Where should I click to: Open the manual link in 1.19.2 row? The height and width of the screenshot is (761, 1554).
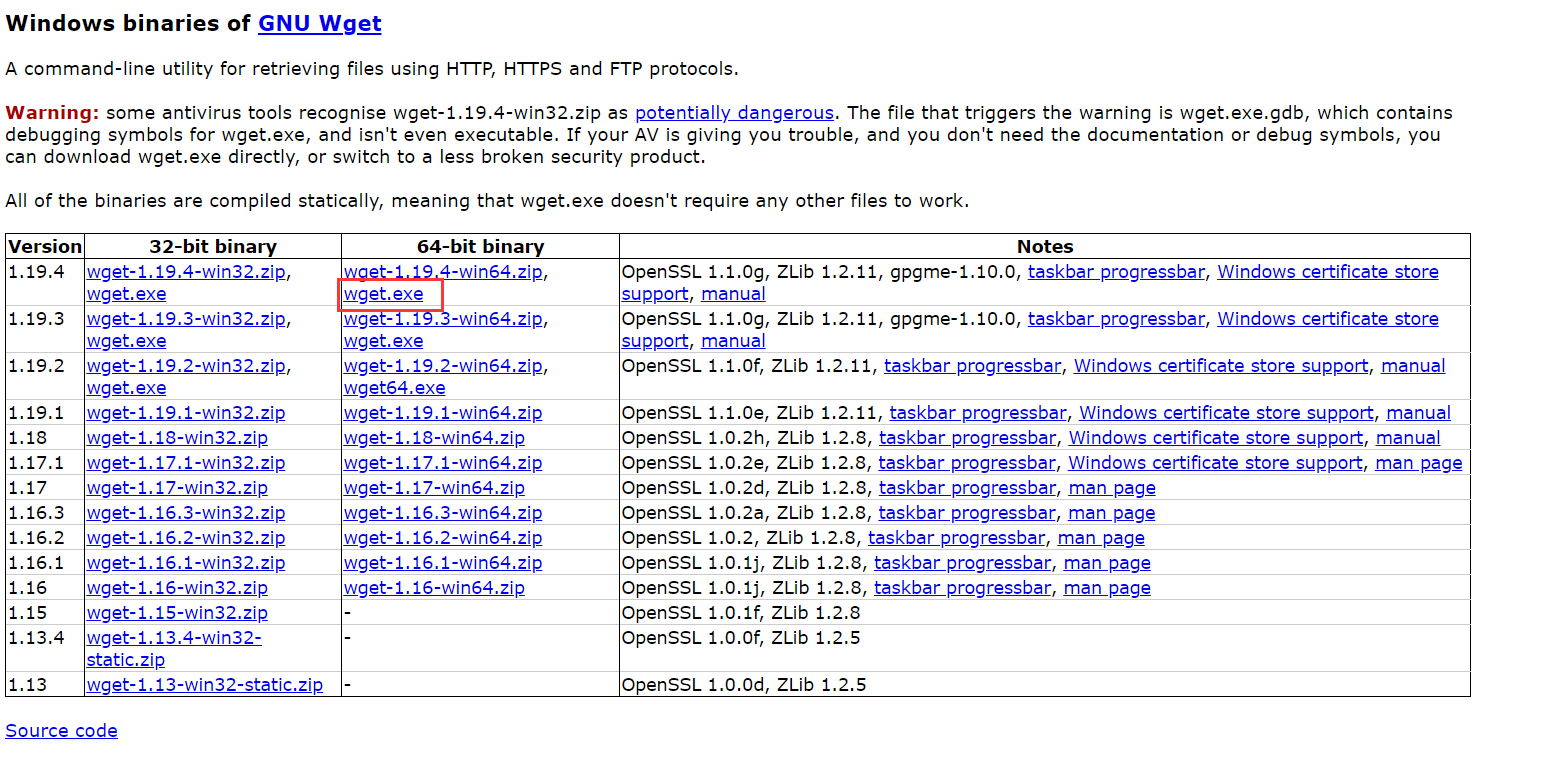[x=1413, y=366]
